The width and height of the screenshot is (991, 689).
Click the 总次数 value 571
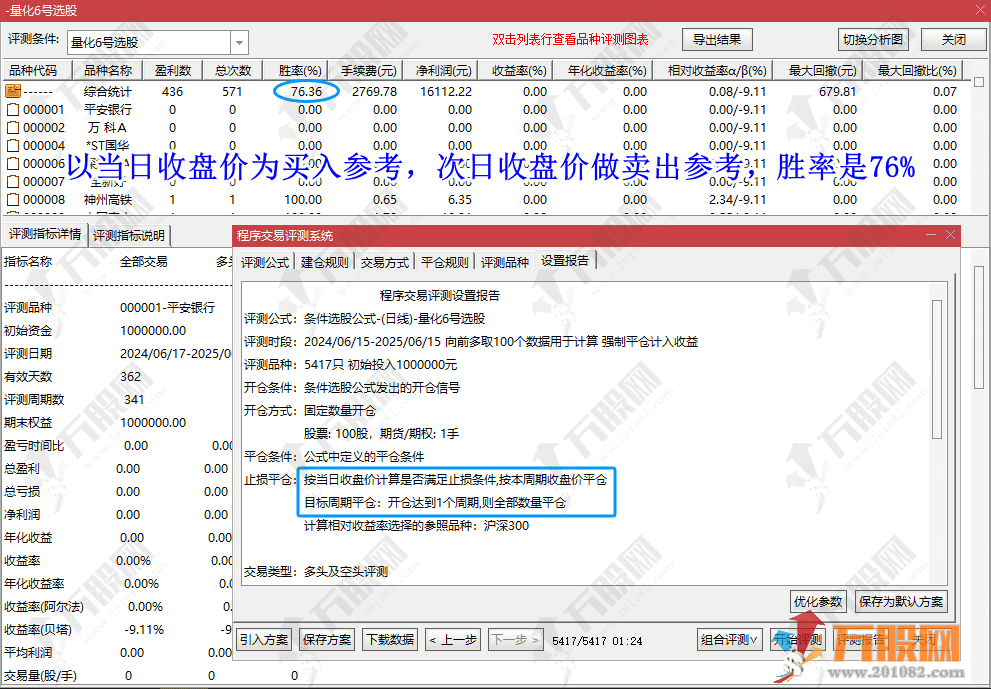click(x=232, y=92)
